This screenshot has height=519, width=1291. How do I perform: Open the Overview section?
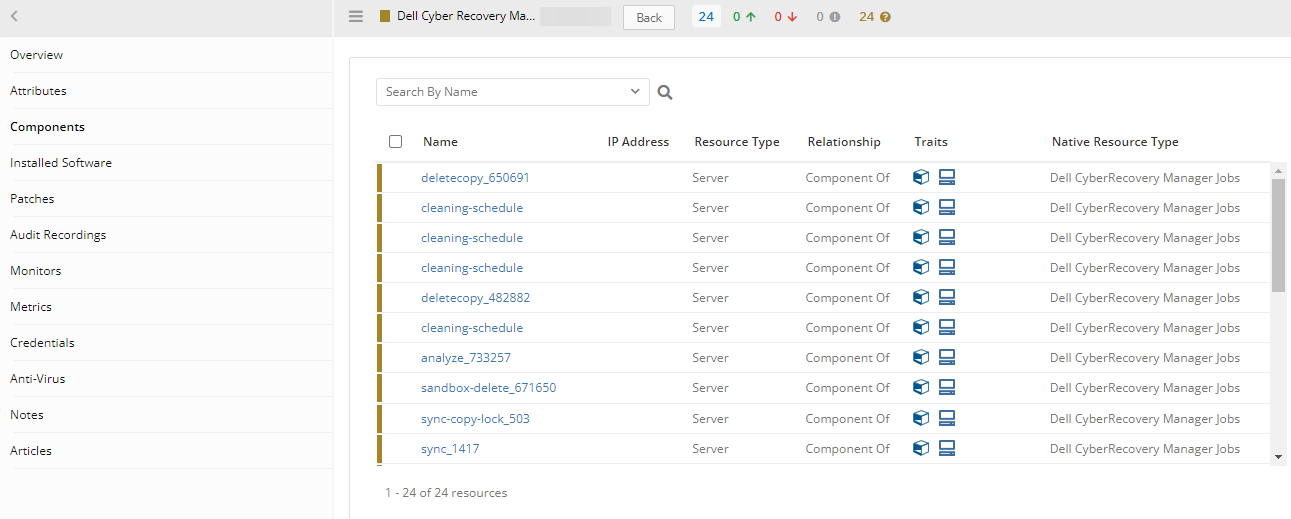[x=36, y=55]
